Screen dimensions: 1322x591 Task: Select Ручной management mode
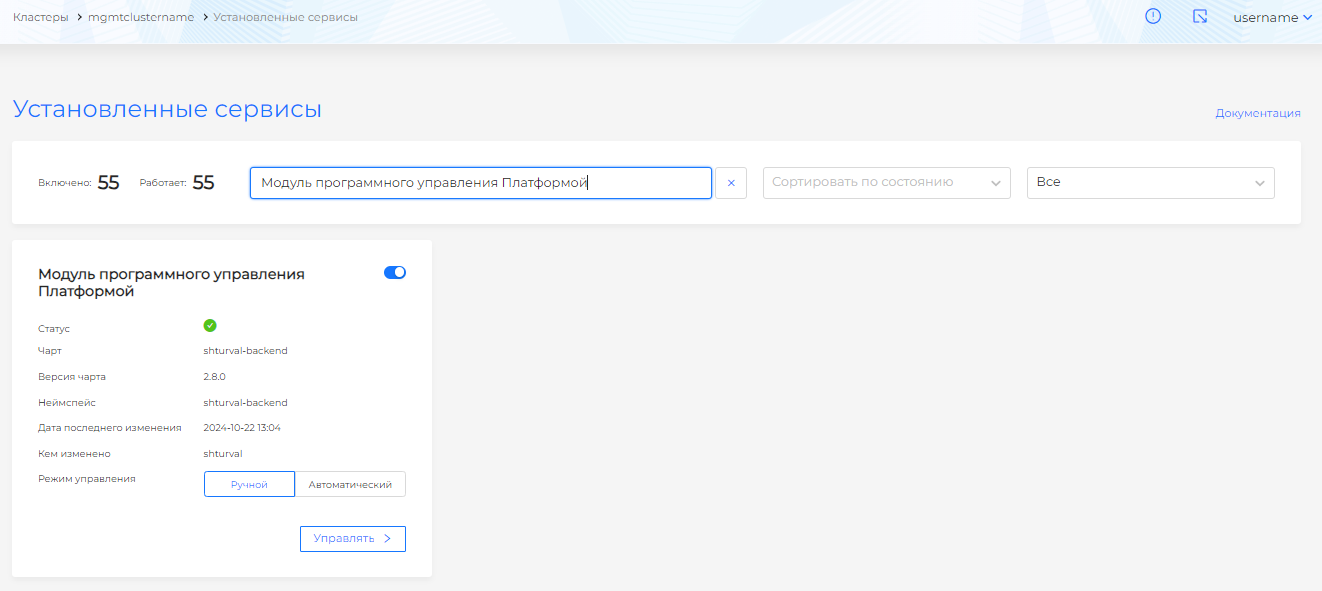pyautogui.click(x=250, y=484)
